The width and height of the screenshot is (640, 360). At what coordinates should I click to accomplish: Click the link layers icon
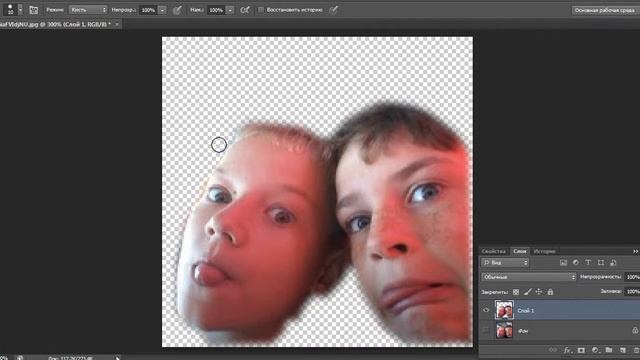point(553,350)
